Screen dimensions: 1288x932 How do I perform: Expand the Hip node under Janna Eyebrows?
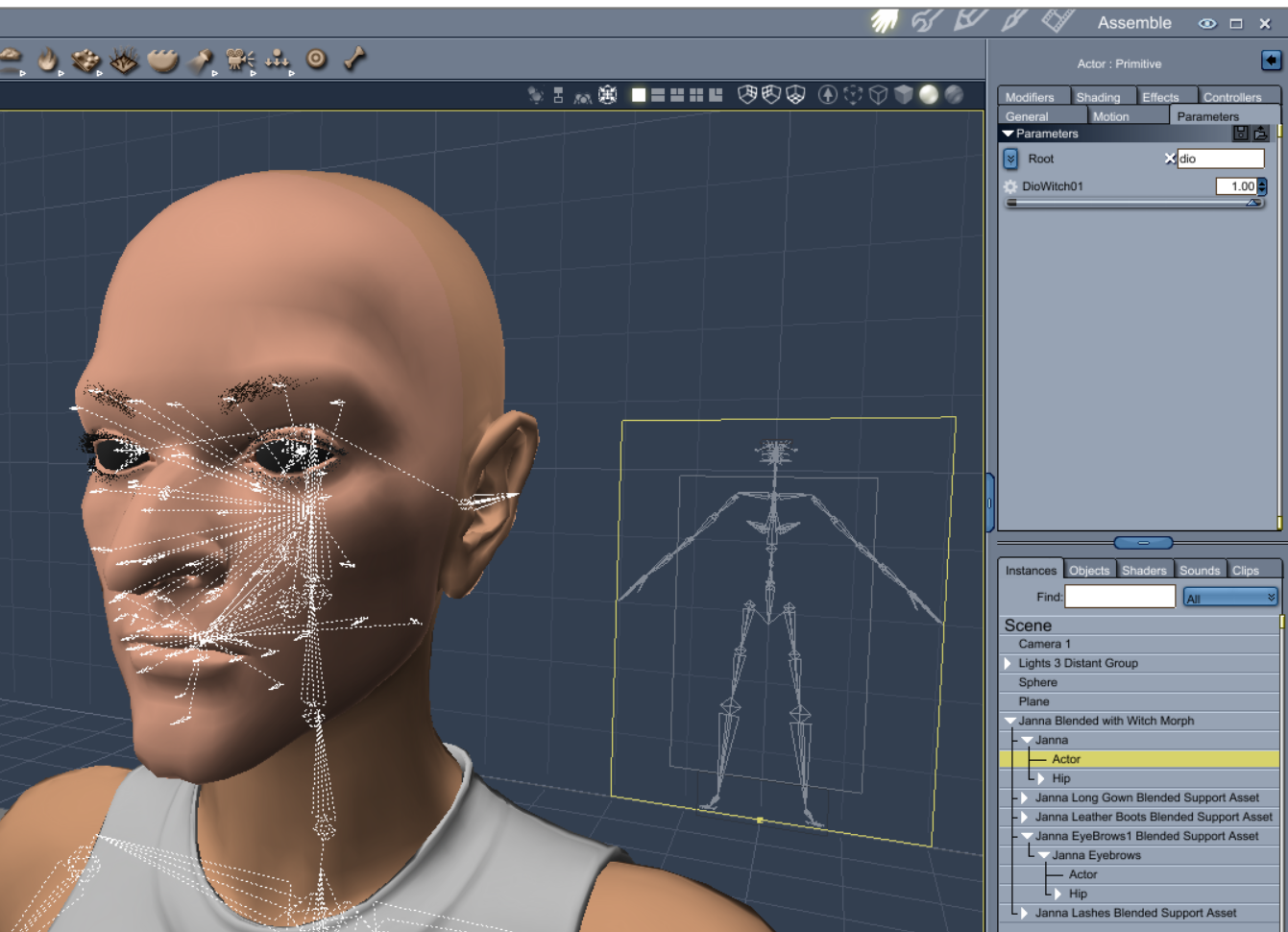pyautogui.click(x=1058, y=894)
